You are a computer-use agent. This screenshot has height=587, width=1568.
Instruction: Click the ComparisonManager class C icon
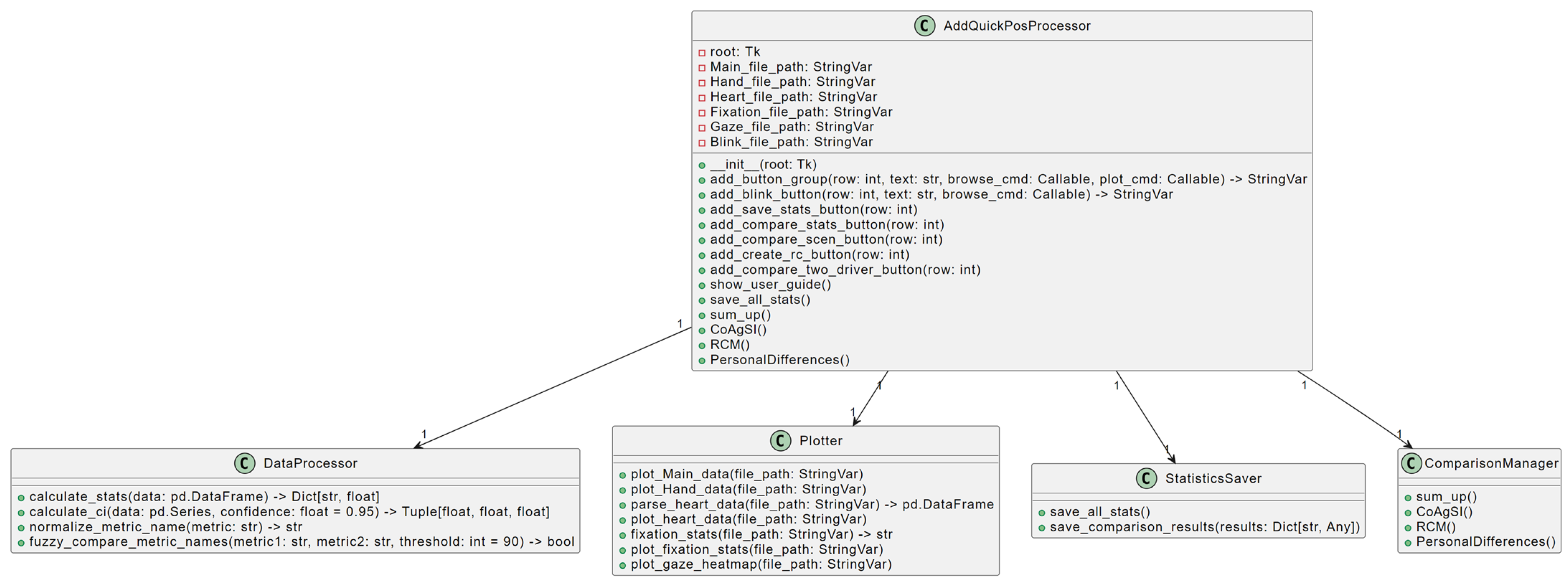point(1411,463)
